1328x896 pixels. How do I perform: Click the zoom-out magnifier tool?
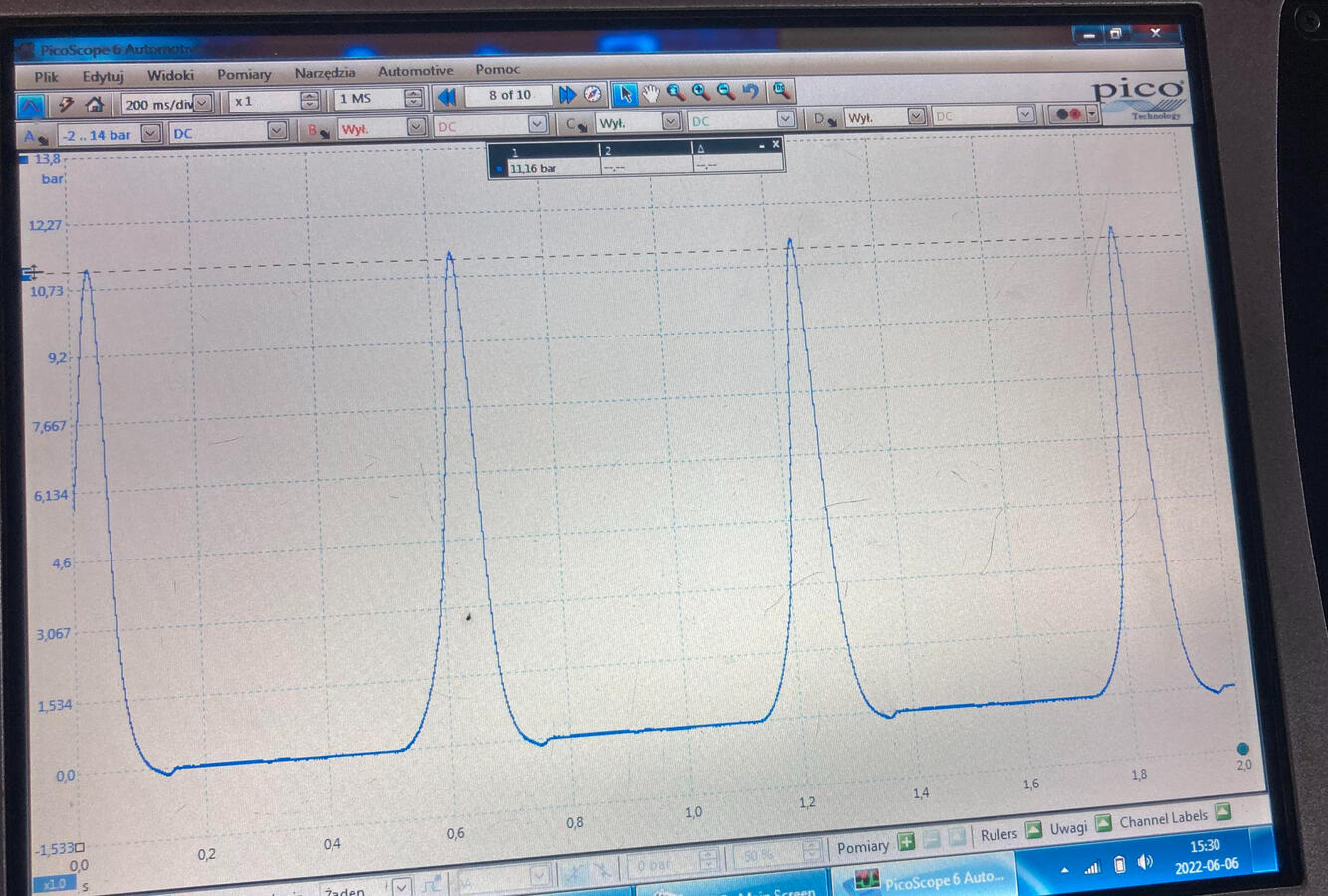click(726, 92)
